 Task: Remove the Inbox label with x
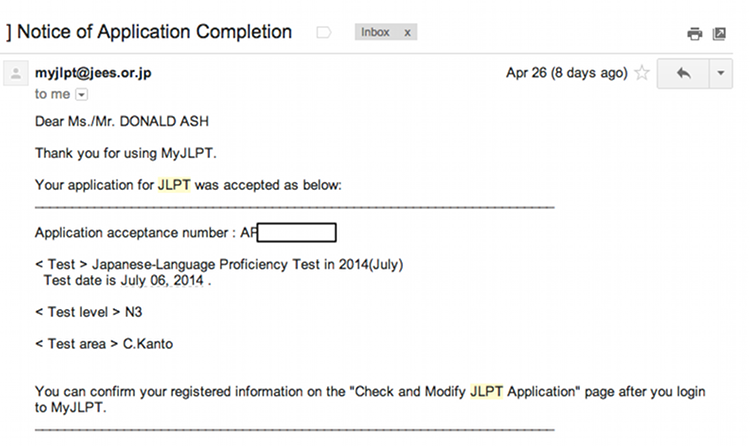(407, 33)
